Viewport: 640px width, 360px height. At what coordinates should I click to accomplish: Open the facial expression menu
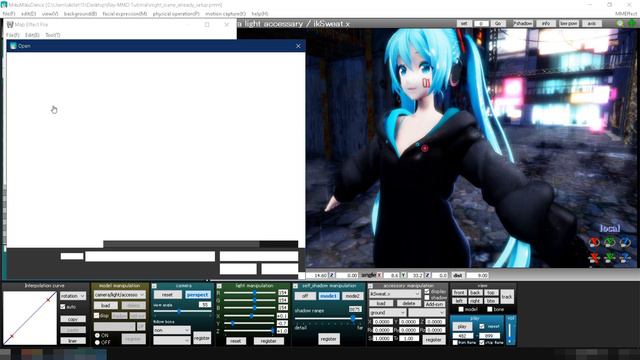124,14
